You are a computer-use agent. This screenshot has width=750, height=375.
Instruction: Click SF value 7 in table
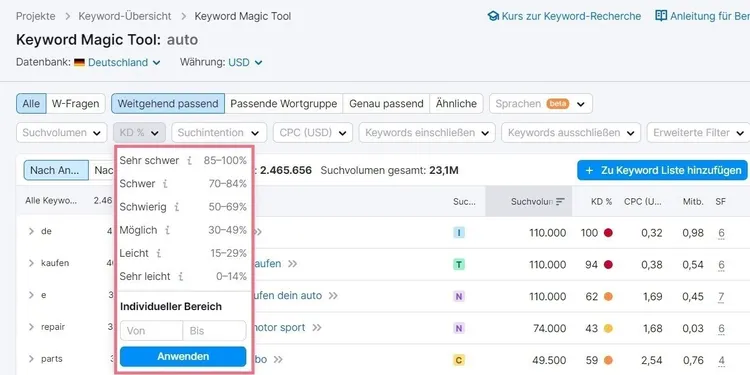click(721, 297)
